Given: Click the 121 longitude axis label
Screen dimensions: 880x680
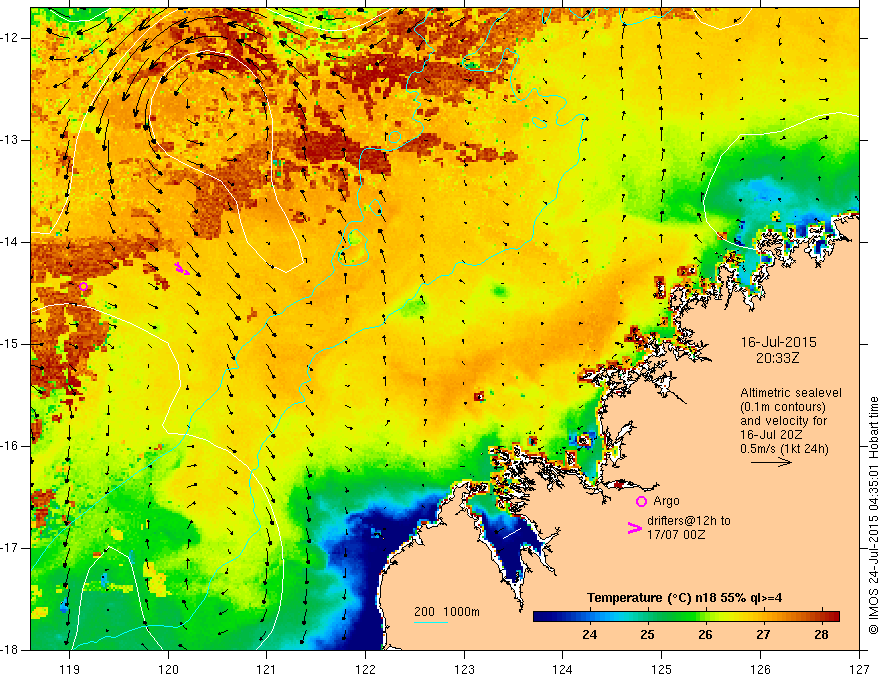Looking at the screenshot, I should (x=267, y=669).
